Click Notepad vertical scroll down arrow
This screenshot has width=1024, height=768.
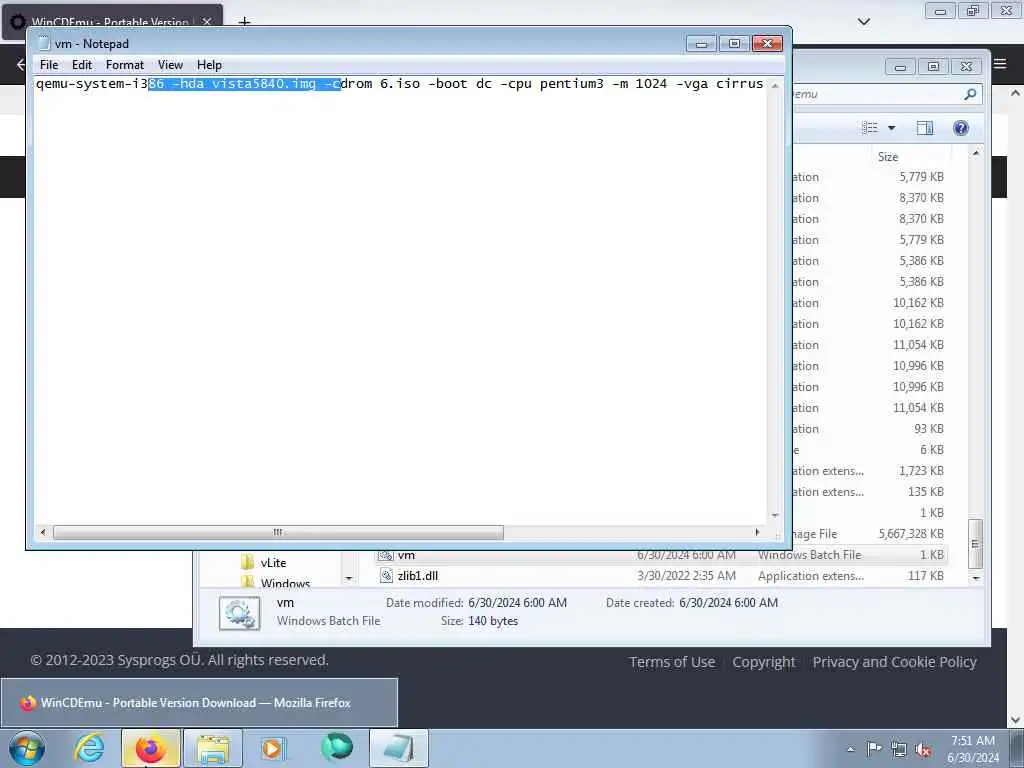(775, 515)
